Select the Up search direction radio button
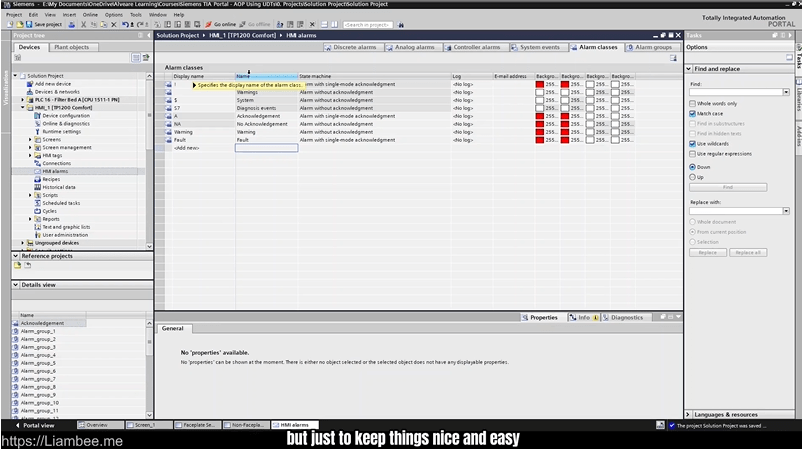802x449 pixels. pyautogui.click(x=693, y=177)
